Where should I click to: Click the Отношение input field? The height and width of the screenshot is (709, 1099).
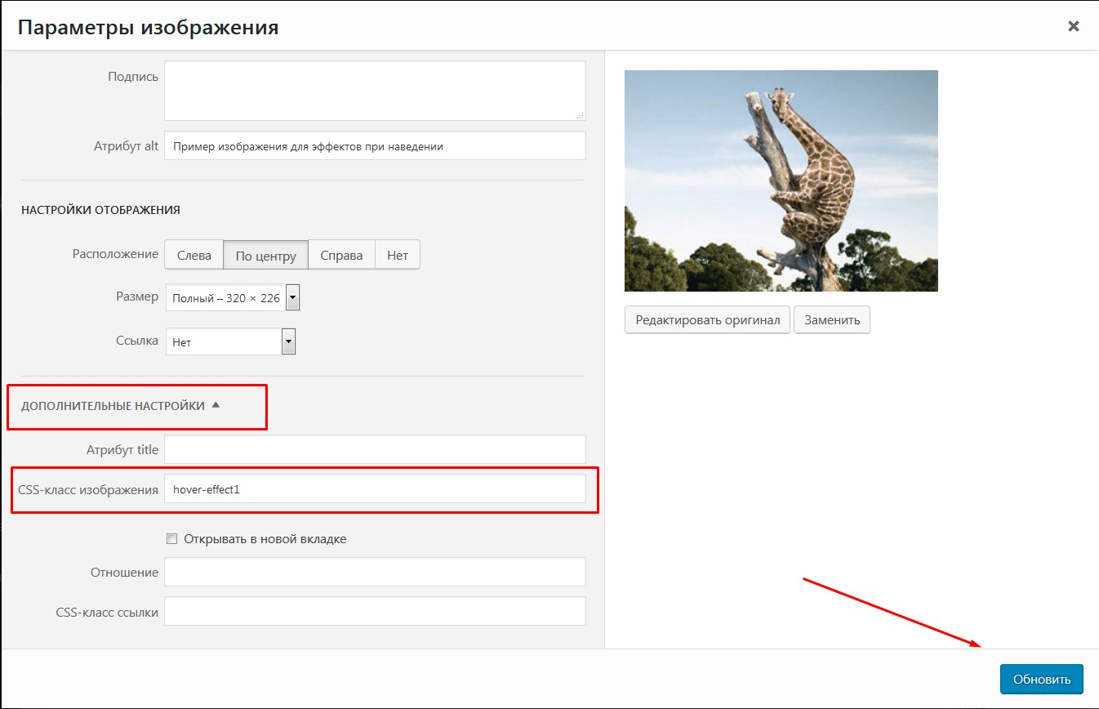(x=374, y=572)
